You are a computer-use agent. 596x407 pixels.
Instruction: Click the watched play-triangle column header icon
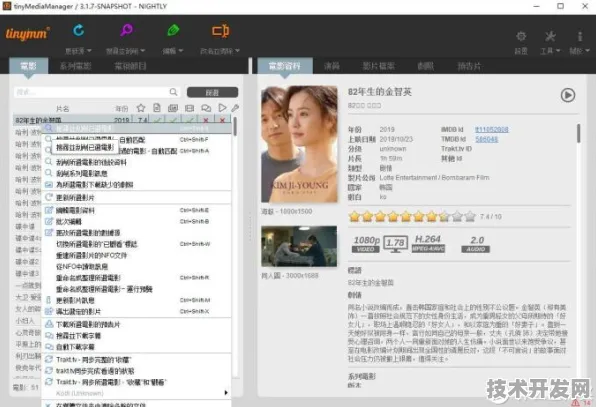(x=222, y=108)
